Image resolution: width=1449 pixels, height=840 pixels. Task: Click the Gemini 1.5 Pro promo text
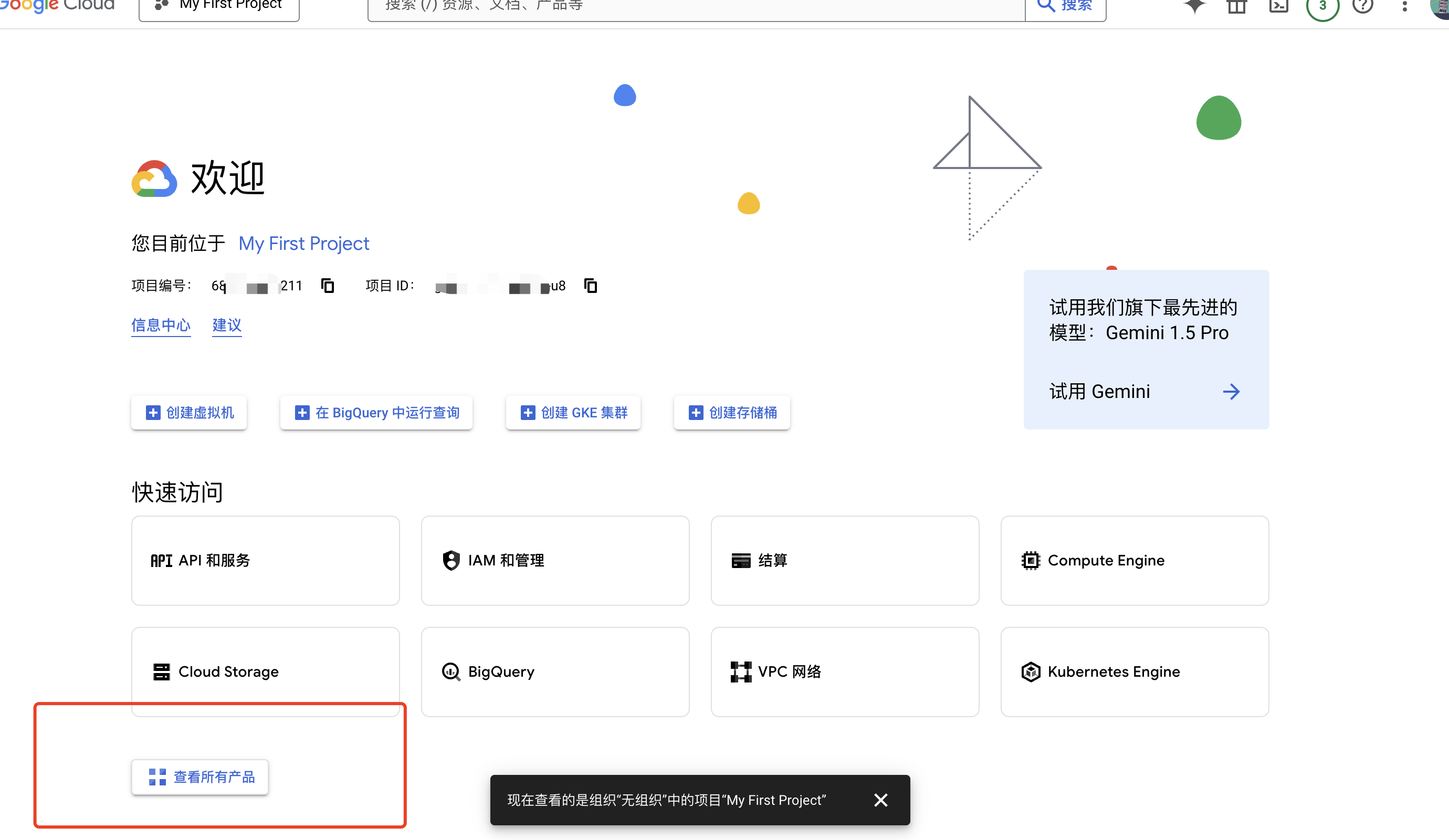[1143, 320]
